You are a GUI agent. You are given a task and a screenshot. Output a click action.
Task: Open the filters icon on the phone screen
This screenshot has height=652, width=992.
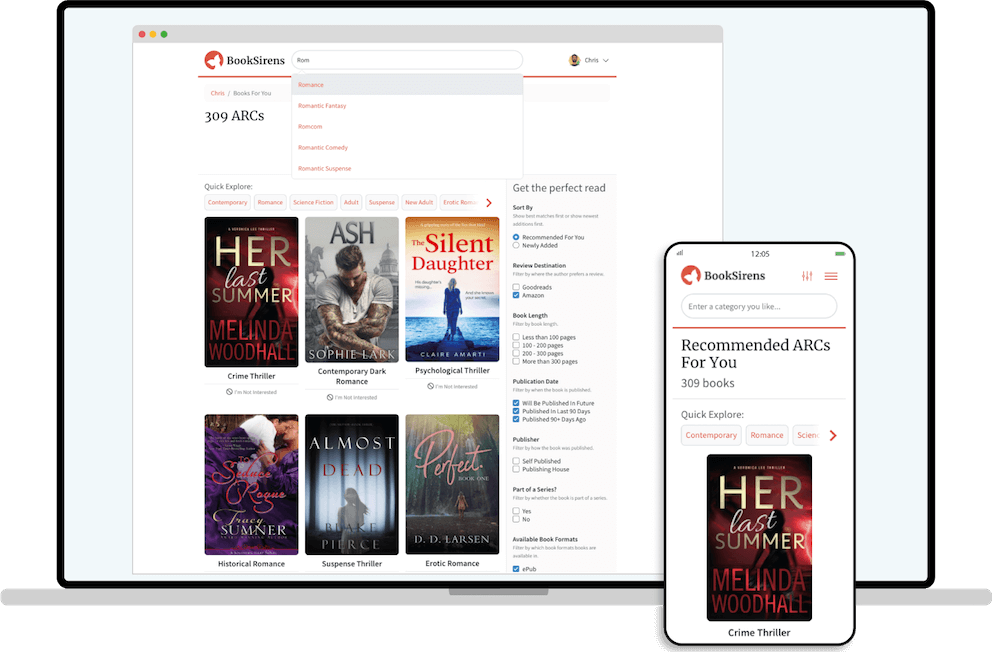(x=807, y=275)
